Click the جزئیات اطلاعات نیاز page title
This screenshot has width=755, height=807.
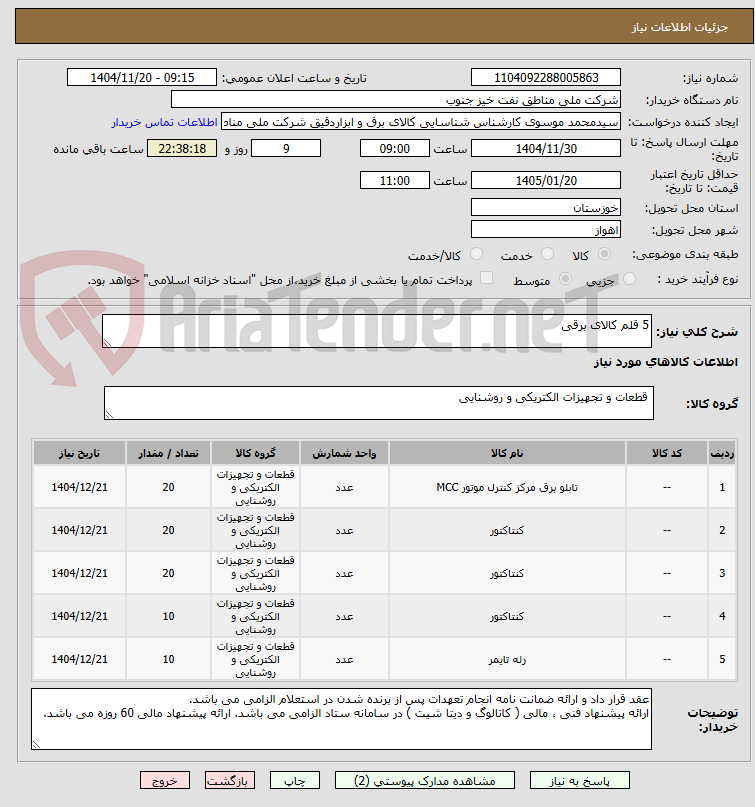coord(680,27)
